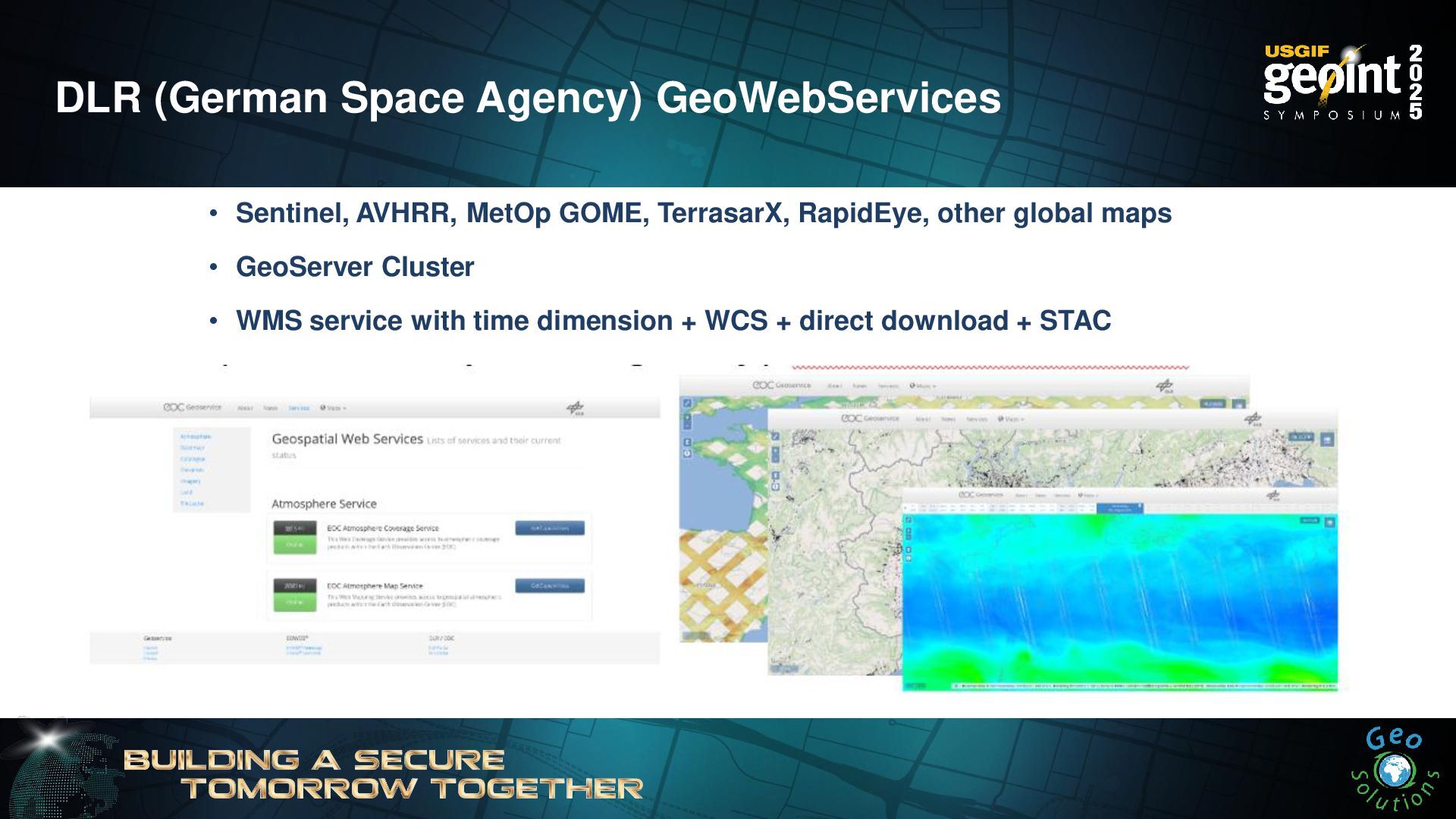This screenshot has width=1456, height=819.
Task: Click the EOC Geoservice logo on the services page
Action: tap(193, 407)
